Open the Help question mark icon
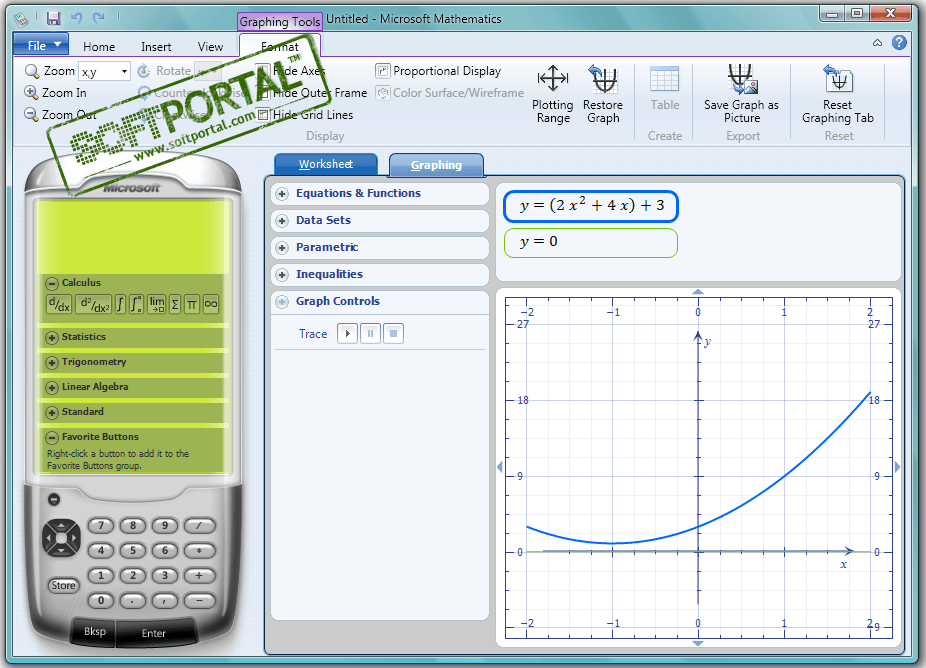This screenshot has width=926, height=668. [x=899, y=43]
